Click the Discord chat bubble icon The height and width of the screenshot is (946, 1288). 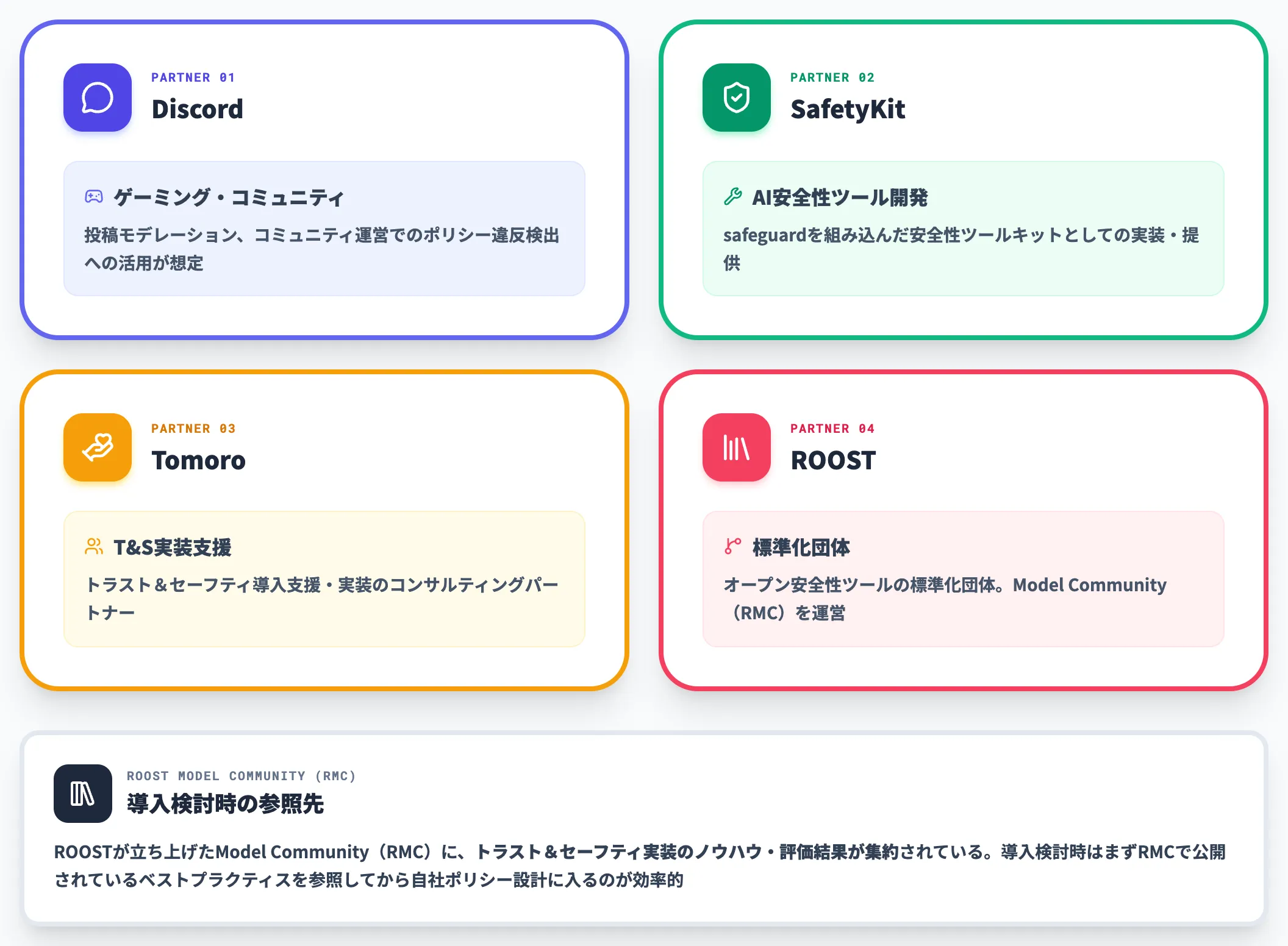click(98, 98)
